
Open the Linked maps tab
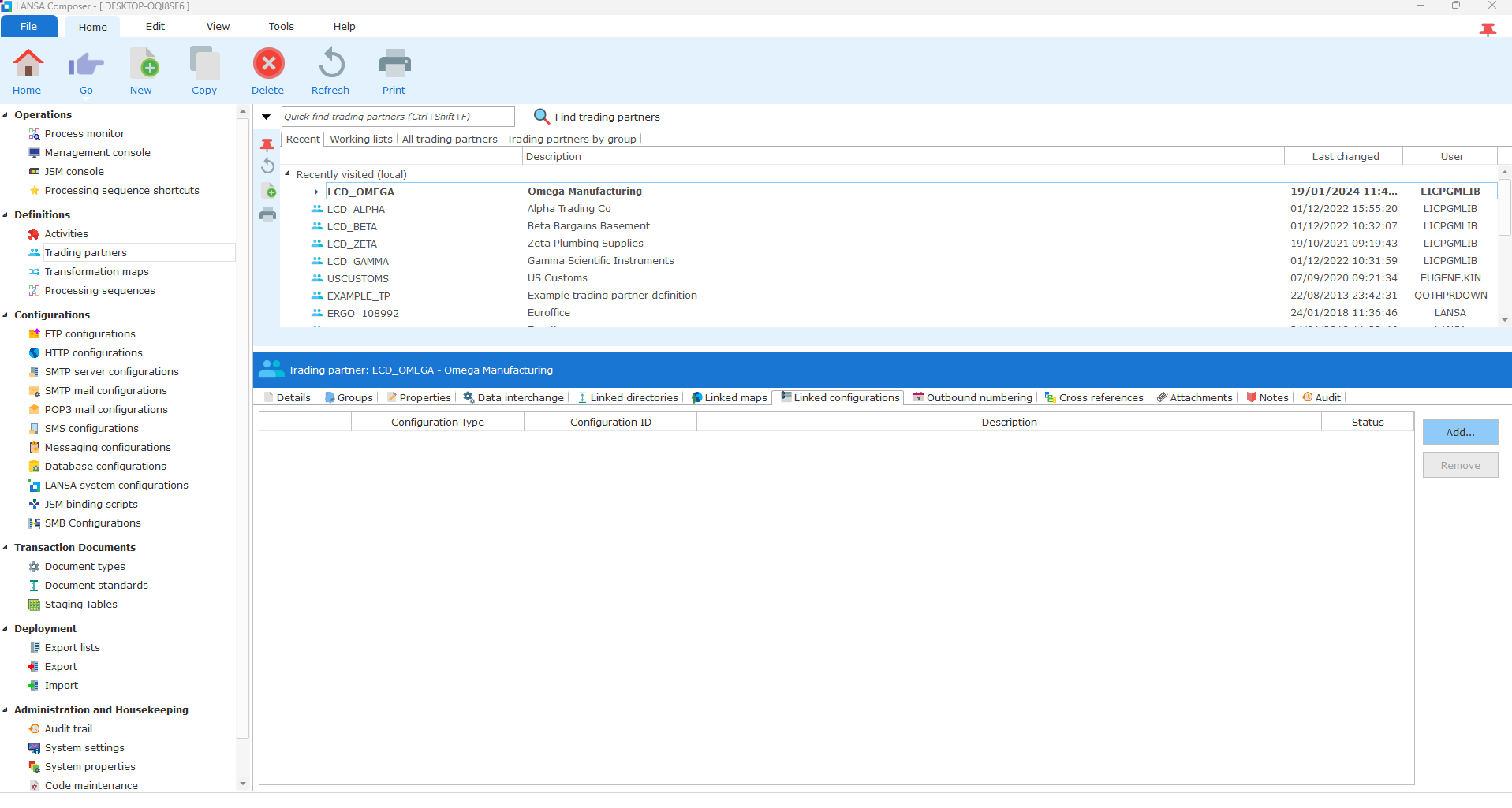click(729, 398)
